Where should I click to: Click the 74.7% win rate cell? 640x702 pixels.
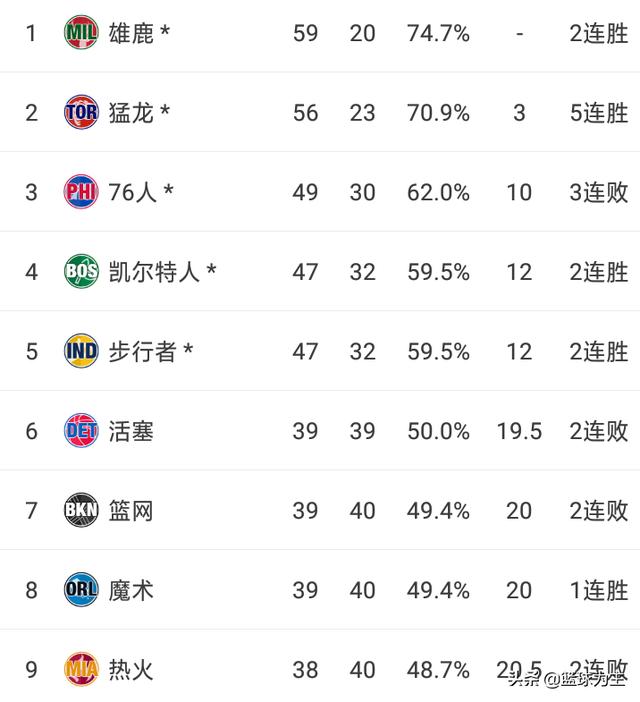click(x=438, y=34)
